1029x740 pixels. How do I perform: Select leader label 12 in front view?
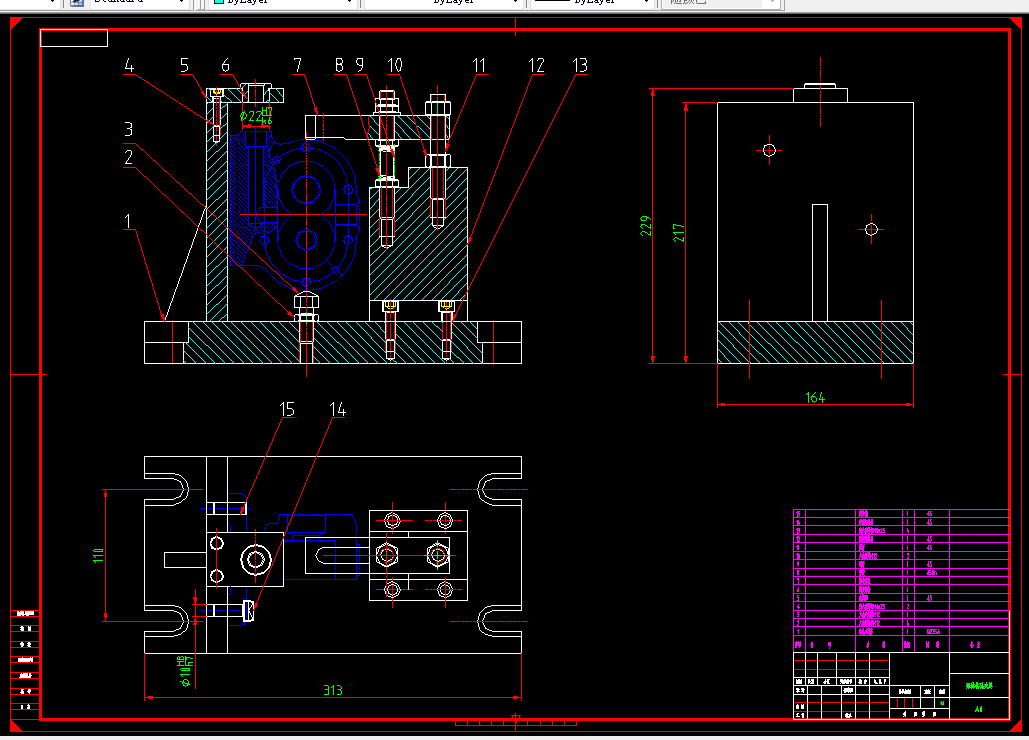(x=536, y=66)
